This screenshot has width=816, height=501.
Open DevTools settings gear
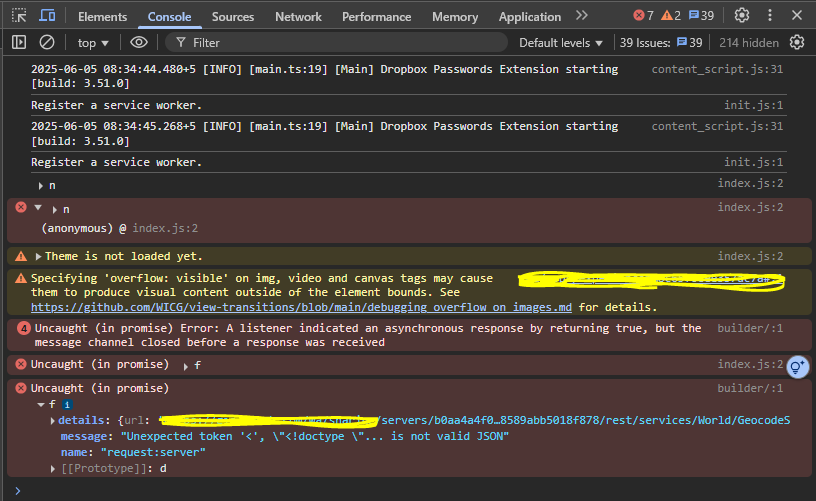(742, 16)
